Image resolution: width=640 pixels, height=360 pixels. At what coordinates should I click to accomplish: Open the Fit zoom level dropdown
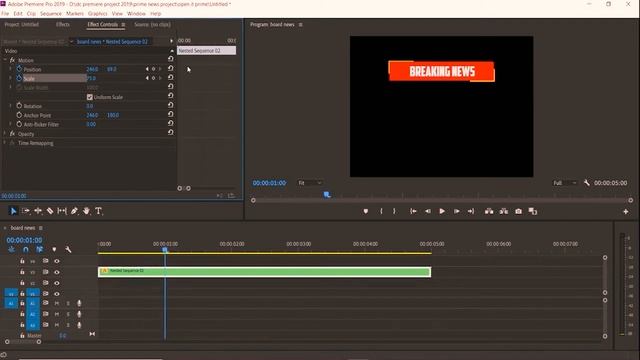pyautogui.click(x=310, y=183)
